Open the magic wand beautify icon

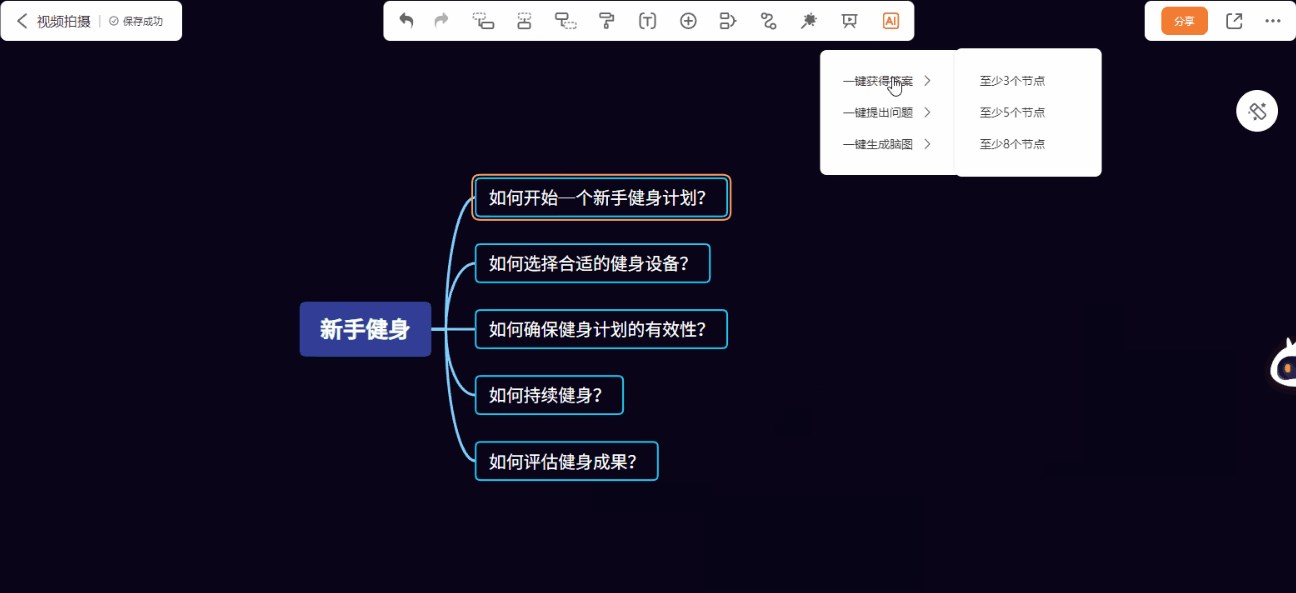coord(809,21)
